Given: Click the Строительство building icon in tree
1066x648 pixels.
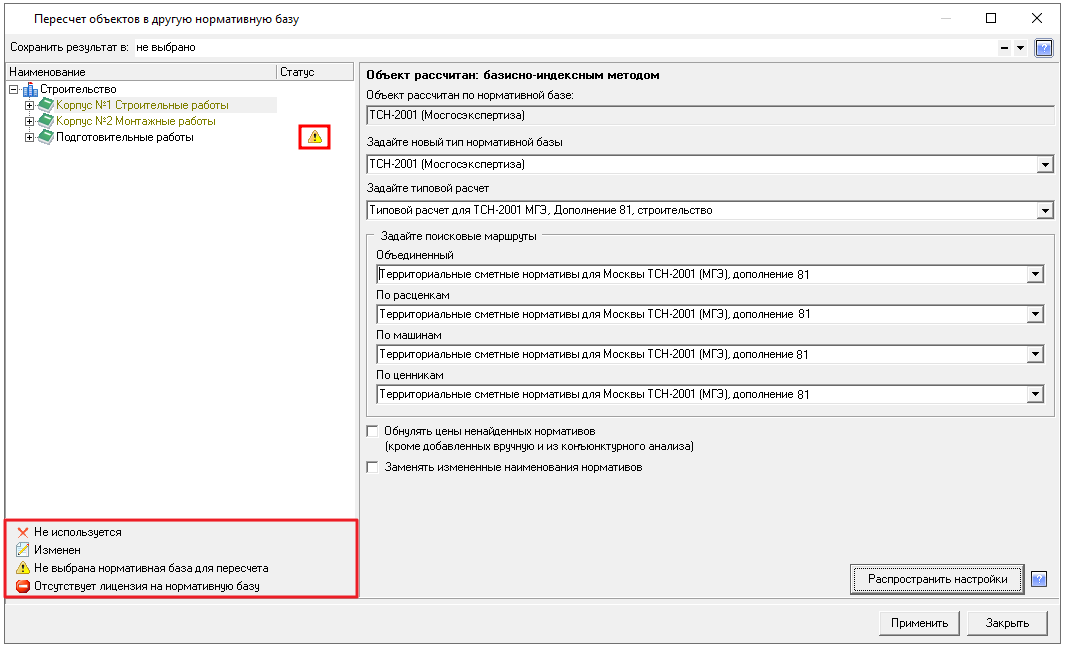Looking at the screenshot, I should [30, 90].
